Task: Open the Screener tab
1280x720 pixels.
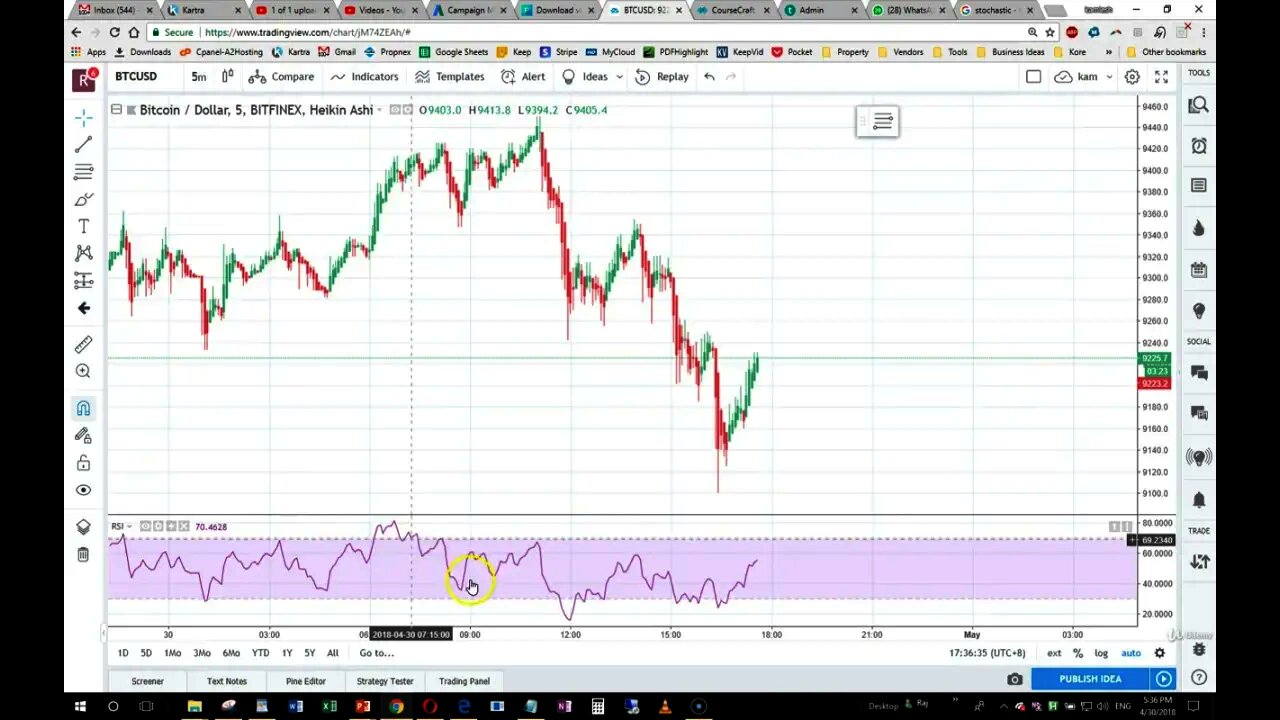Action: click(x=147, y=681)
